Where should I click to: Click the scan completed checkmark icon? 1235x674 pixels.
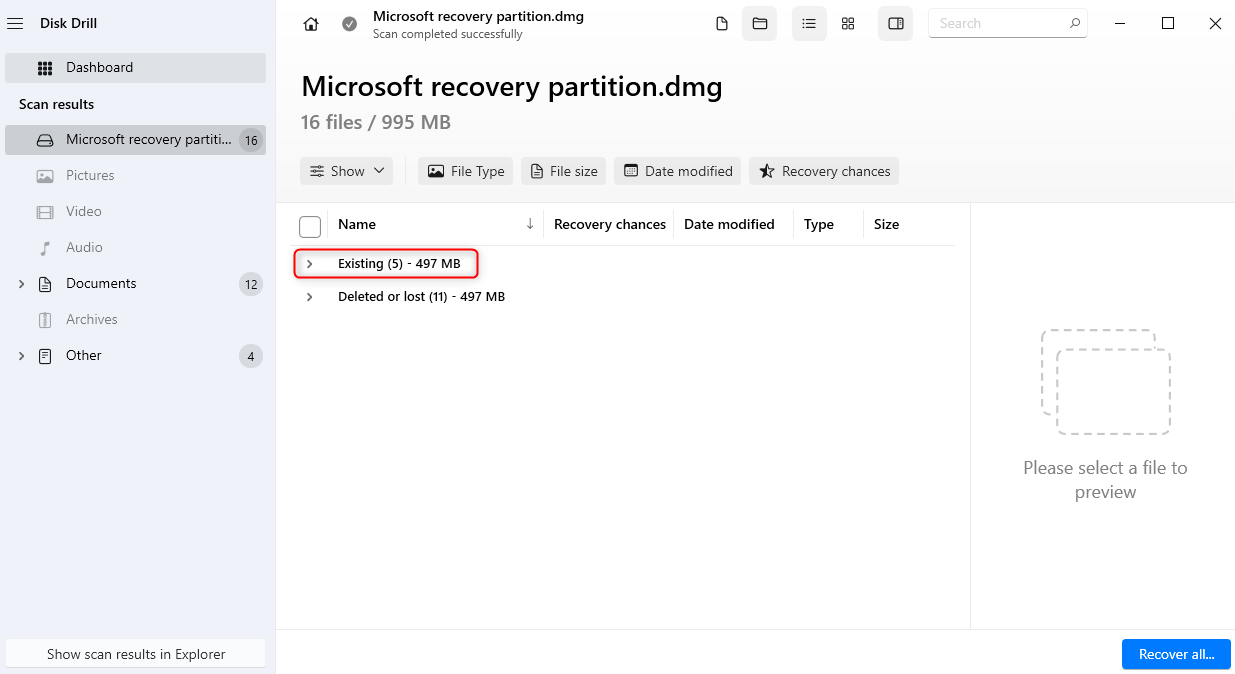click(349, 24)
